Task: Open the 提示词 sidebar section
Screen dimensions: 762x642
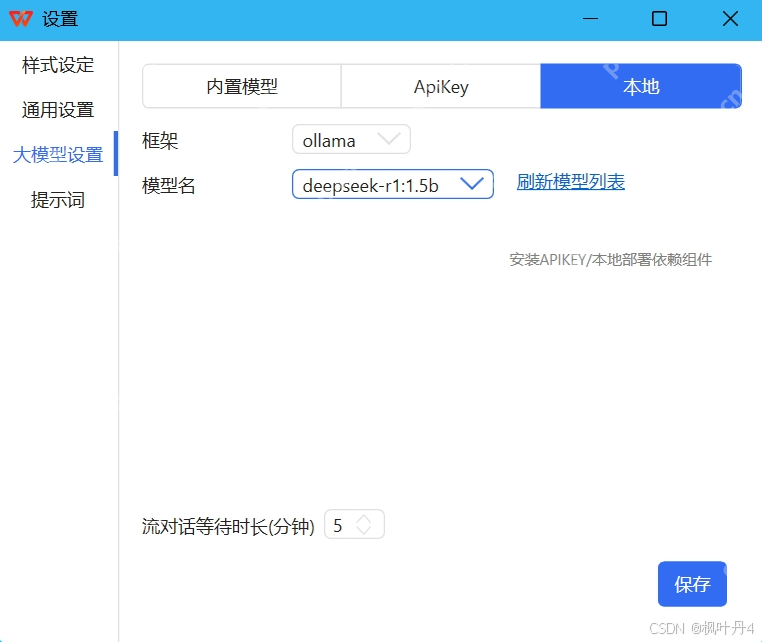Action: tap(58, 200)
